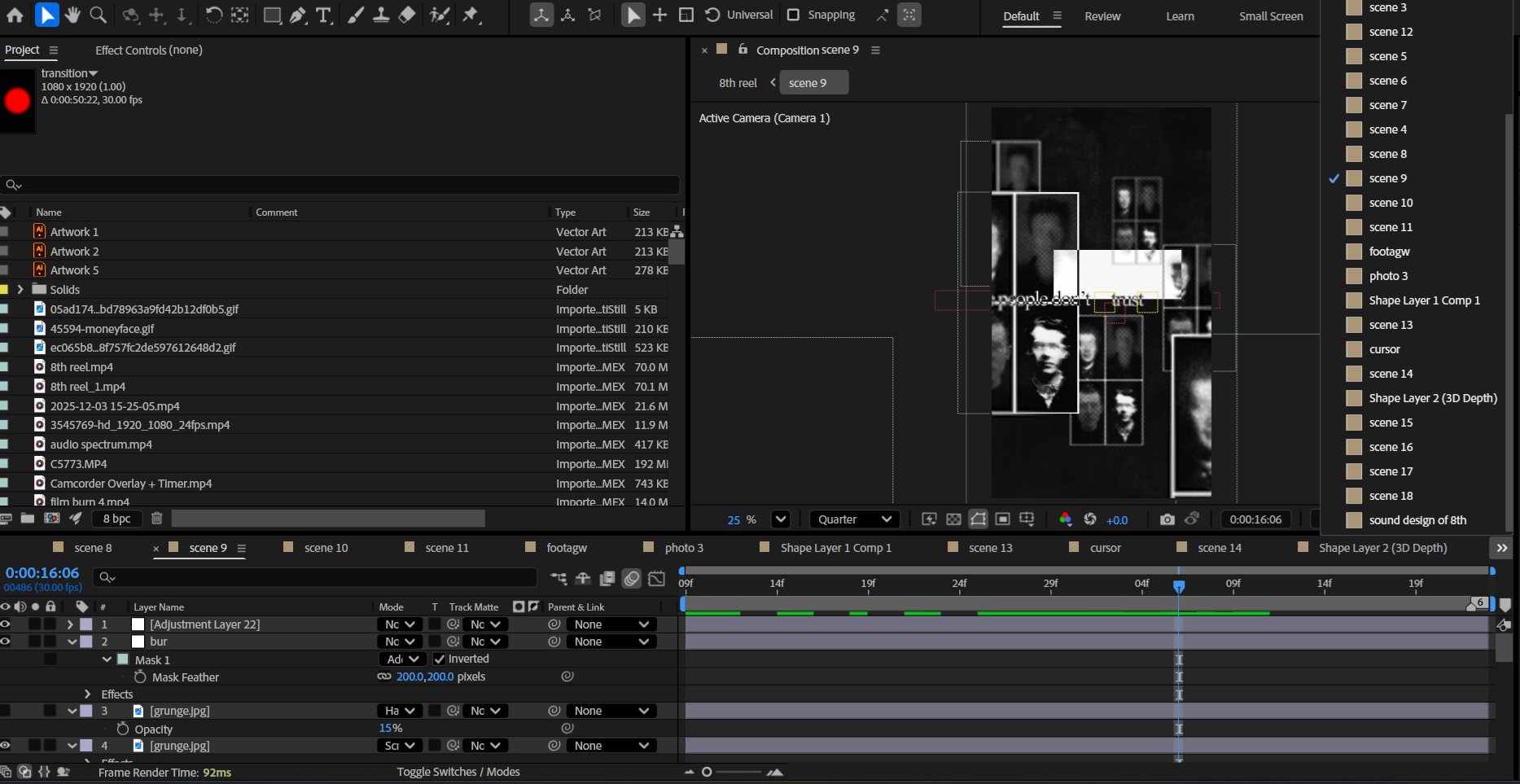Select the Pen tool in the toolbar
Image resolution: width=1520 pixels, height=784 pixels.
[x=298, y=15]
